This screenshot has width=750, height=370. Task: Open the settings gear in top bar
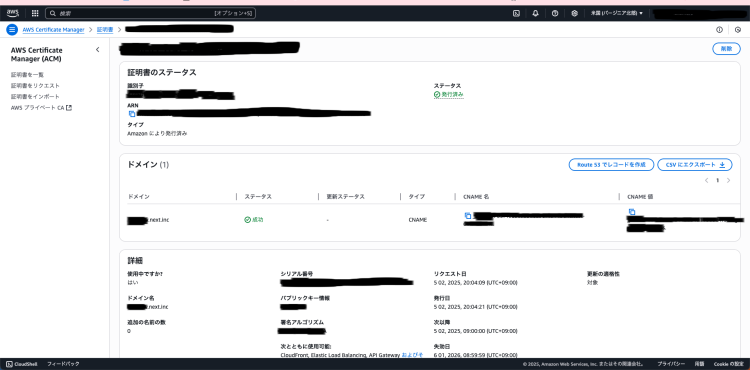(x=574, y=13)
